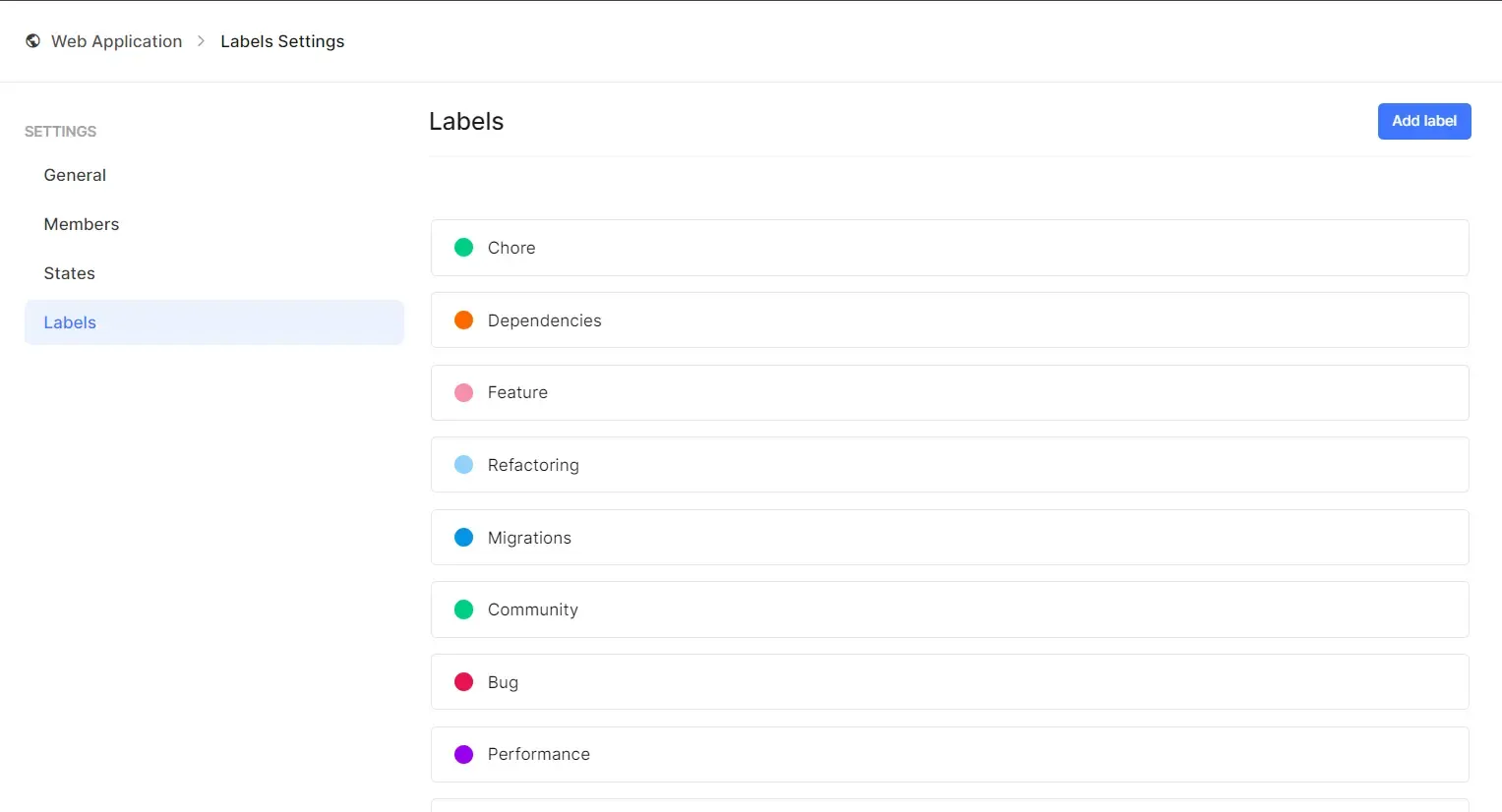Click the orange Dependencies color dot
This screenshot has width=1502, height=812.
pos(463,320)
